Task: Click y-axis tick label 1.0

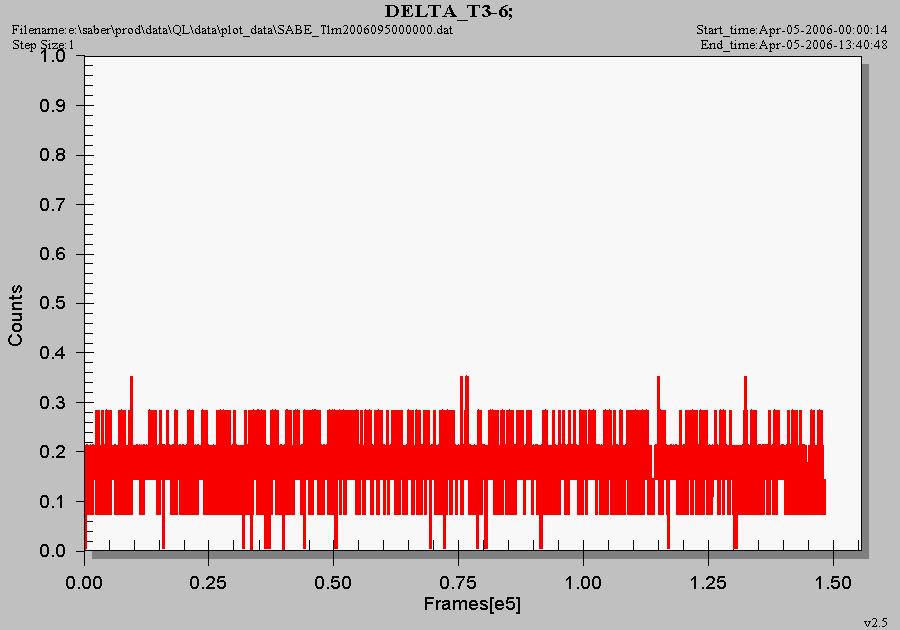Action: 52,56
